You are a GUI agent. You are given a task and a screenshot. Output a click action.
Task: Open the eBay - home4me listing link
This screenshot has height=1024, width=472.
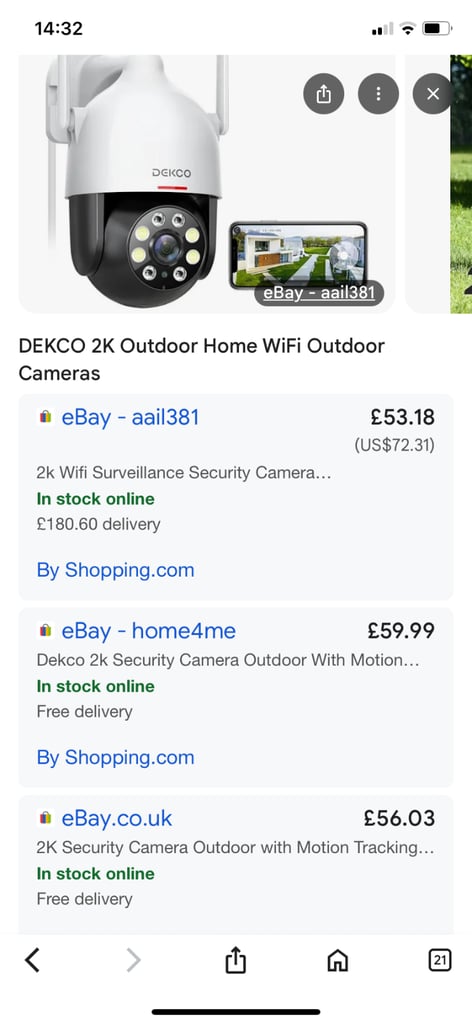coord(148,631)
